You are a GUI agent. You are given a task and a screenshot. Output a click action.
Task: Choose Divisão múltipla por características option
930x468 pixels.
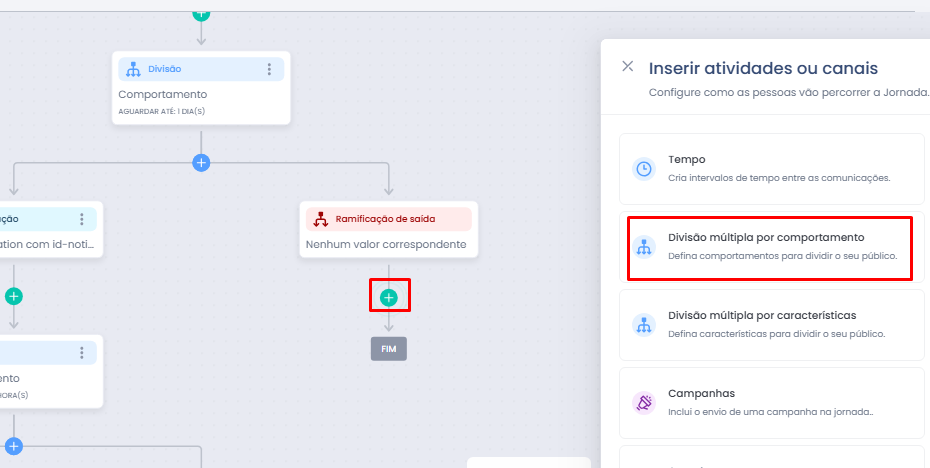point(772,324)
